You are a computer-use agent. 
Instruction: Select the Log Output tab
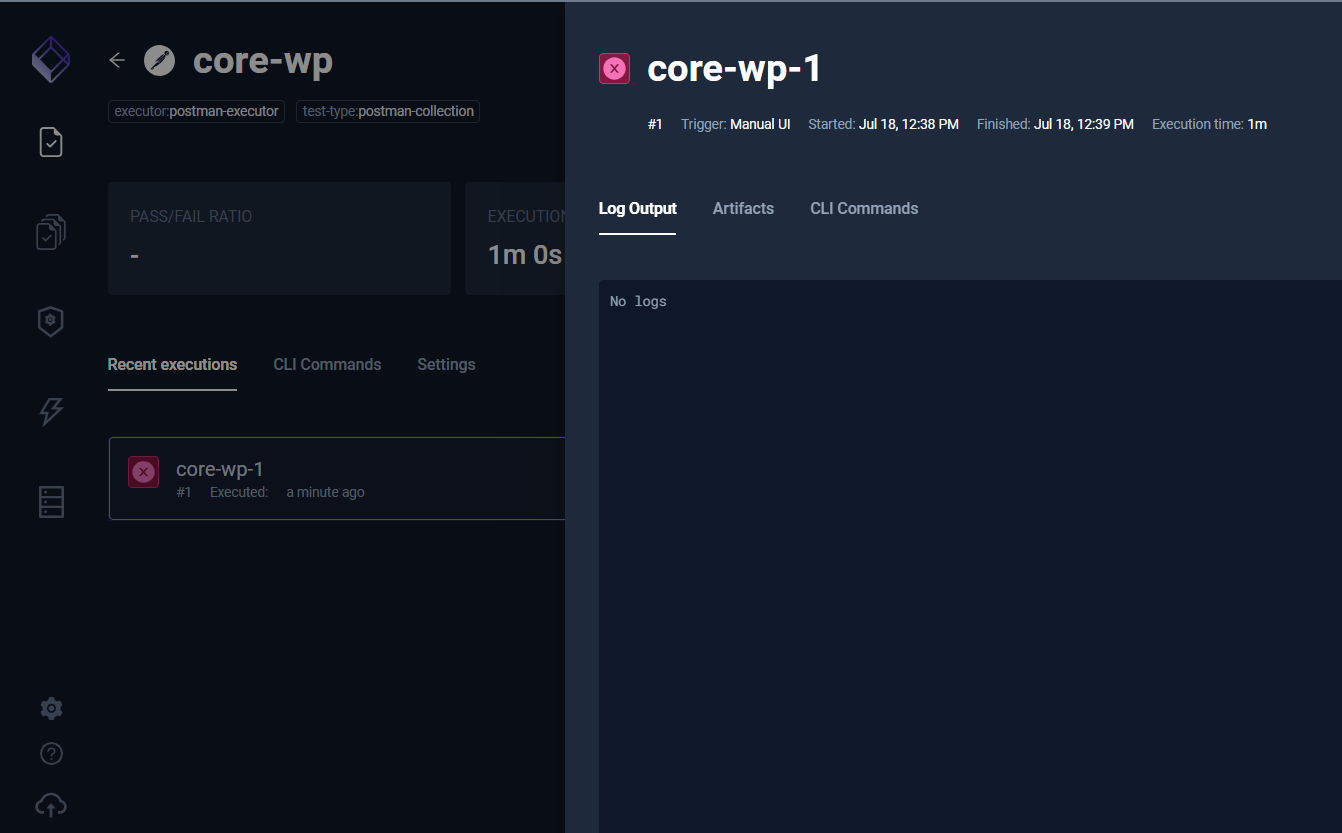(x=637, y=208)
